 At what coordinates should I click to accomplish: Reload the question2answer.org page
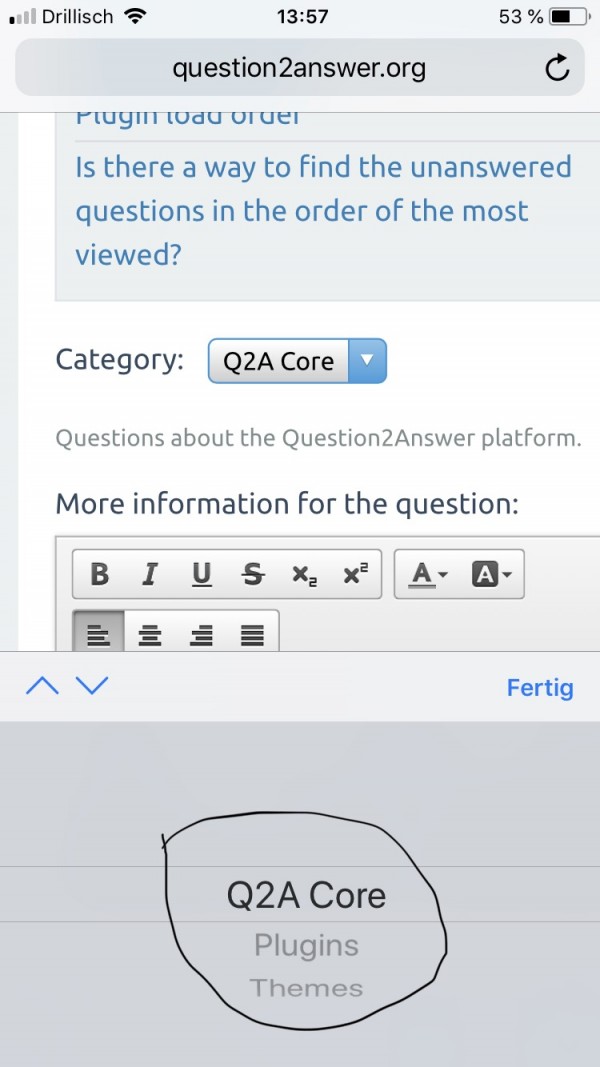click(556, 69)
